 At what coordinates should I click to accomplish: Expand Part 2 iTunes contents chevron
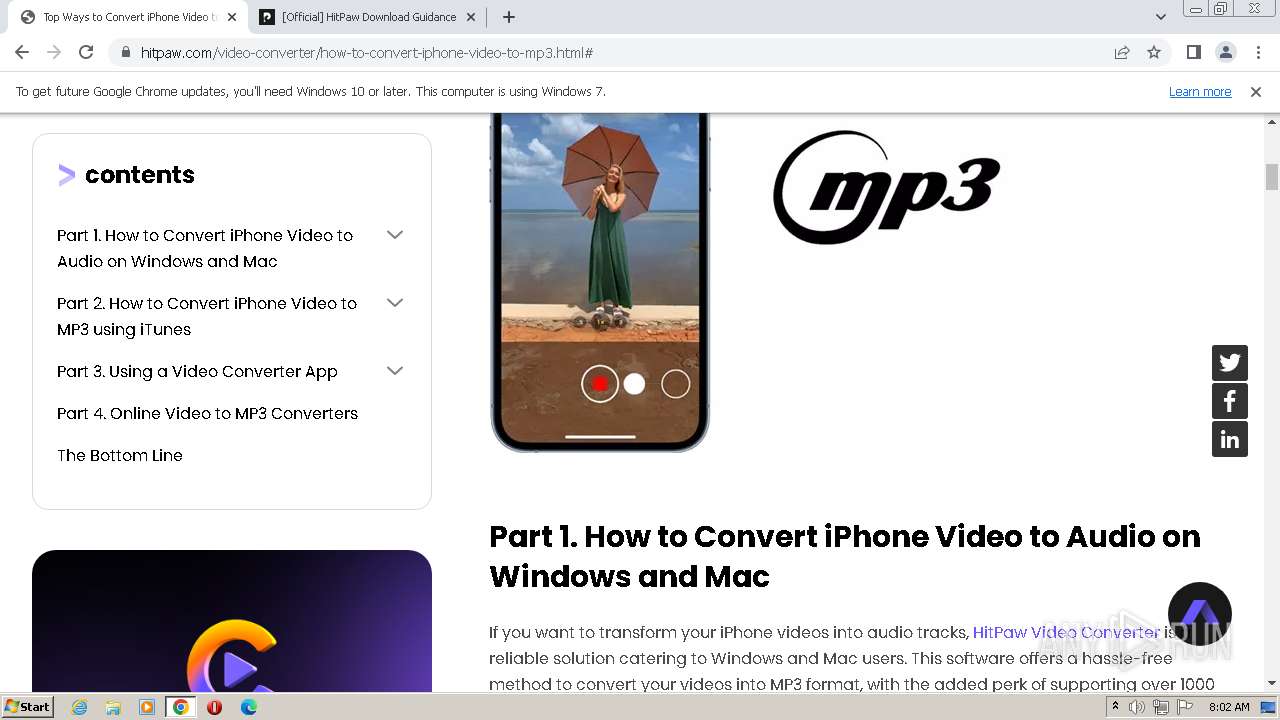pos(395,303)
